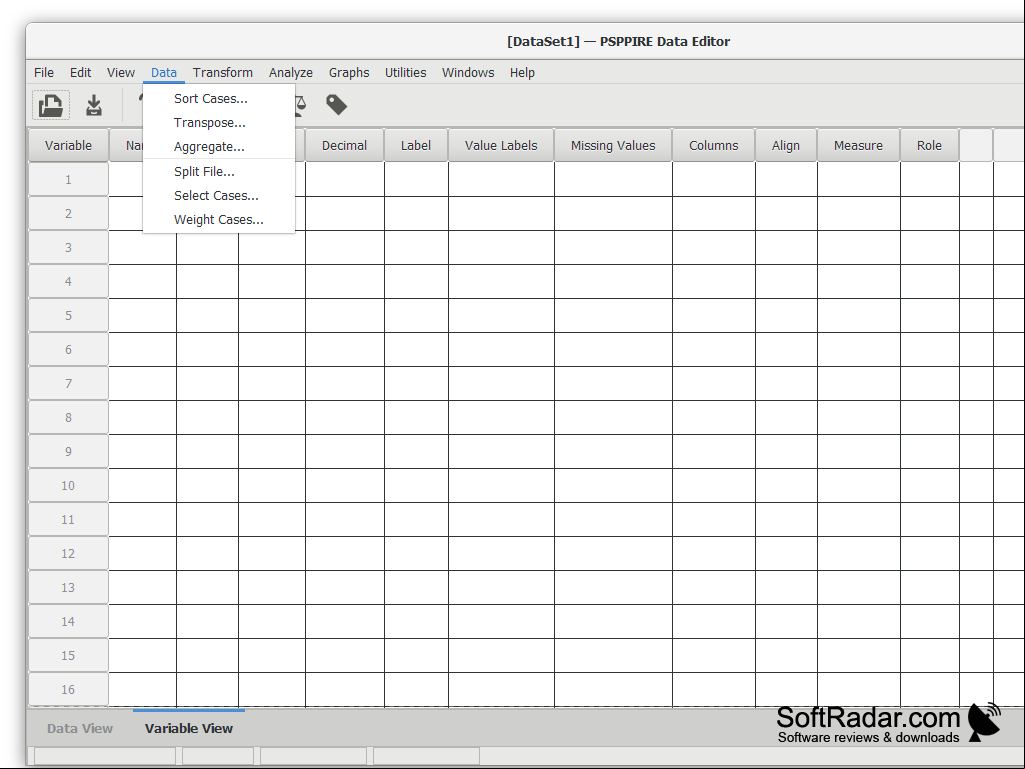Select row header 13
Screen dimensions: 1025x769
coord(69,587)
